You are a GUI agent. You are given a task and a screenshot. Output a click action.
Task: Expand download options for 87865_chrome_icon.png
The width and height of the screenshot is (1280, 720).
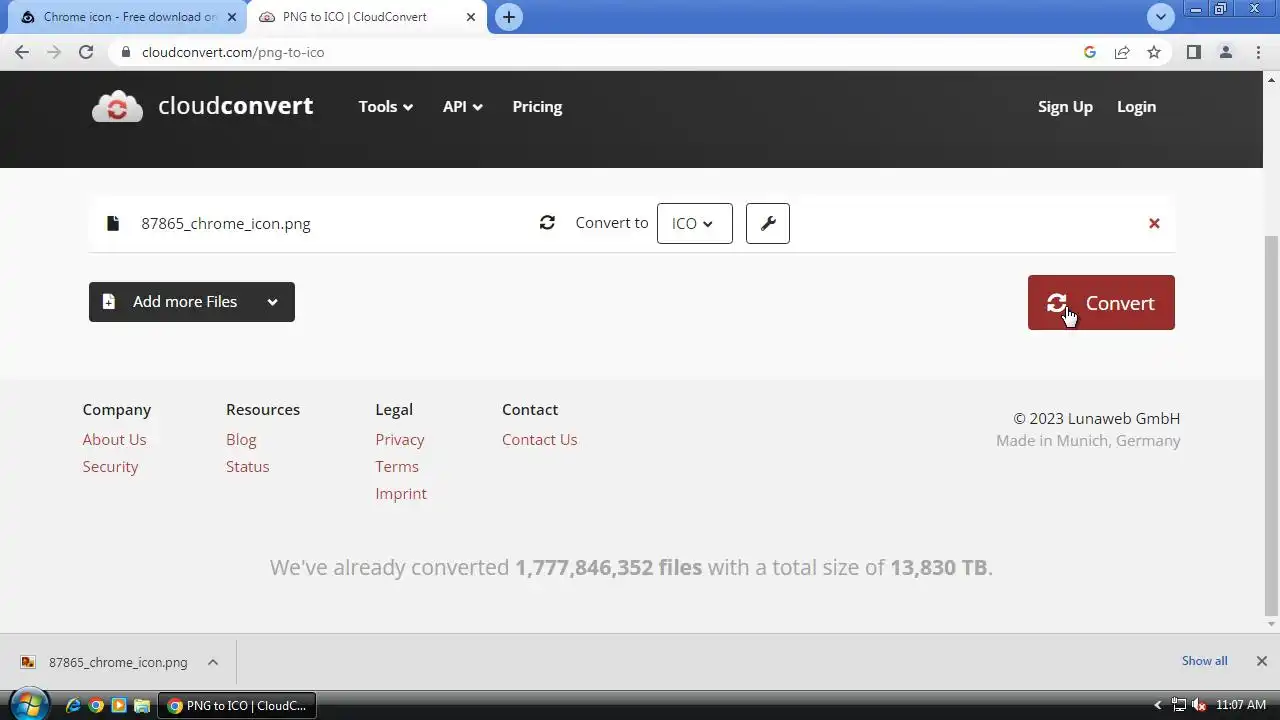(x=213, y=662)
